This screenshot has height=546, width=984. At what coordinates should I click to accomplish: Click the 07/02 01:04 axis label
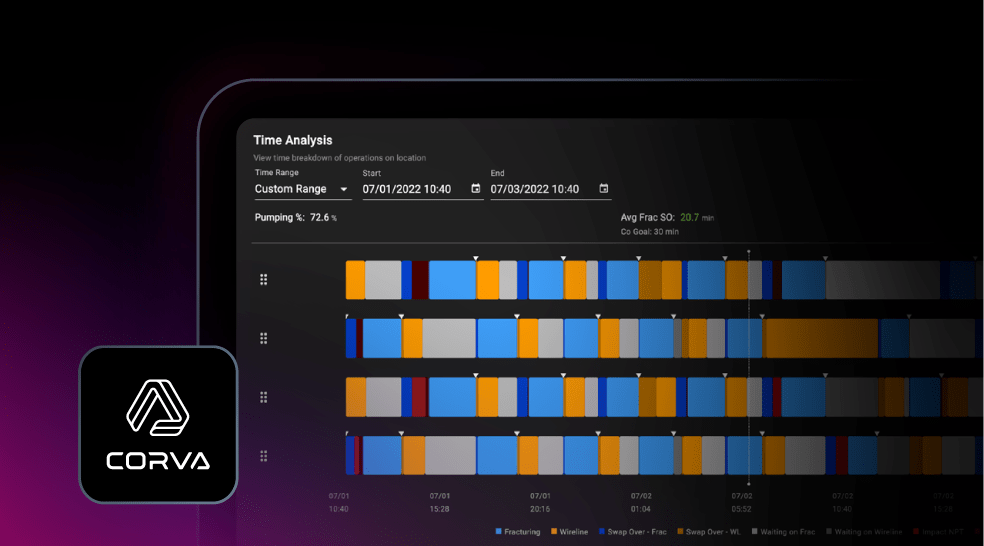(641, 502)
